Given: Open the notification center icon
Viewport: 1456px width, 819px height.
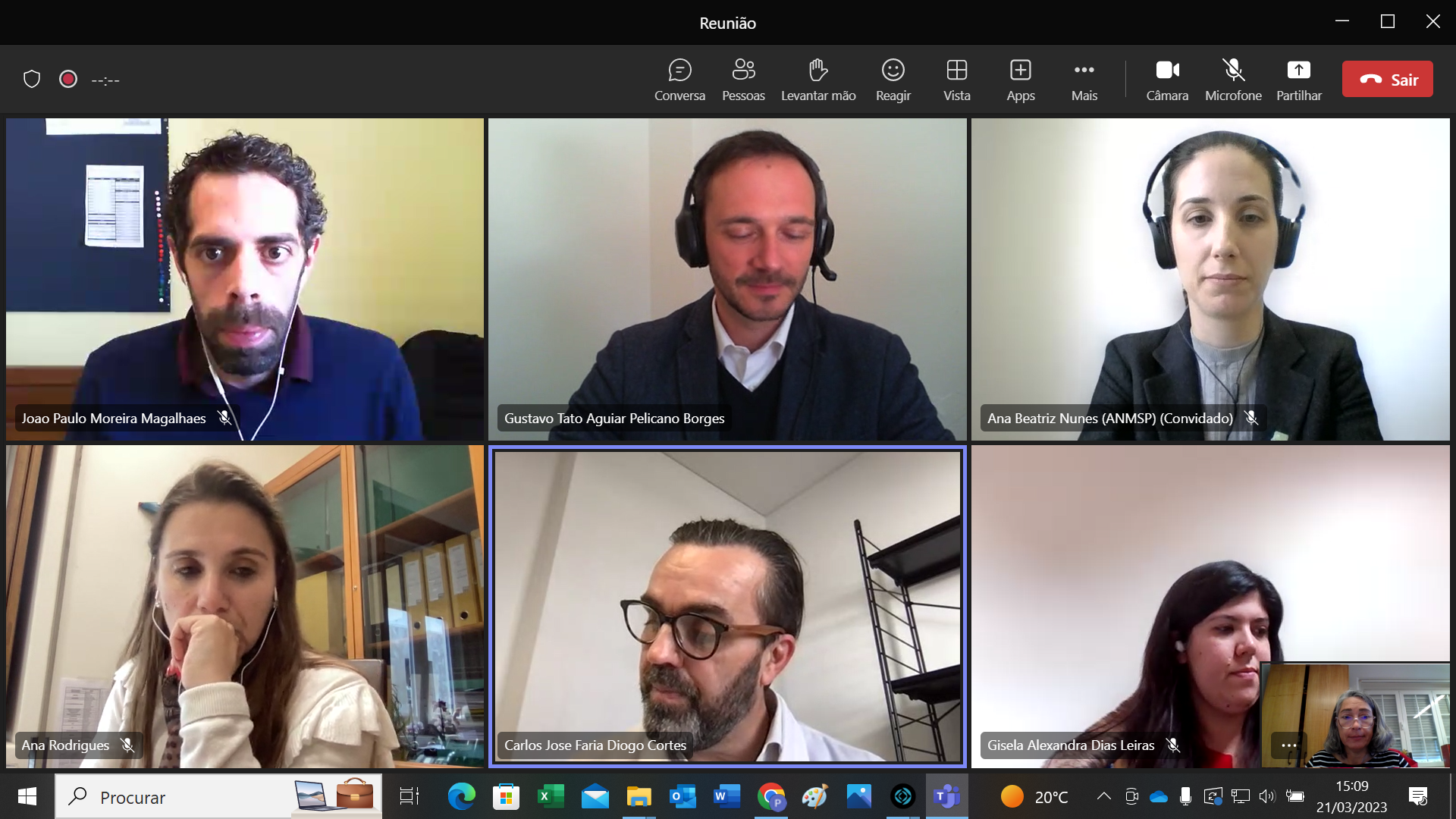Looking at the screenshot, I should [x=1418, y=796].
